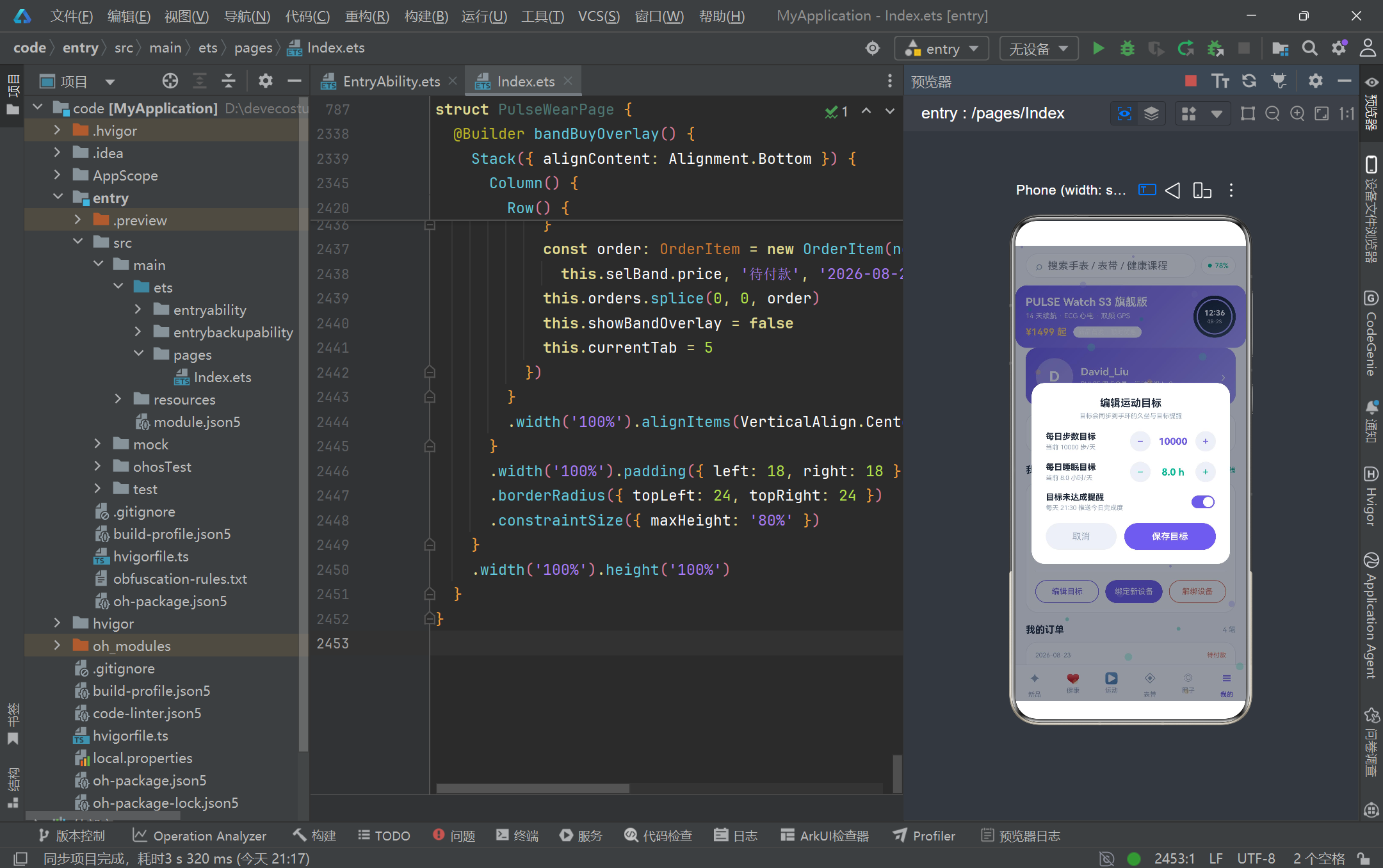Jump to next highlighted problem arrow
Image resolution: width=1383 pixels, height=868 pixels.
tap(890, 111)
